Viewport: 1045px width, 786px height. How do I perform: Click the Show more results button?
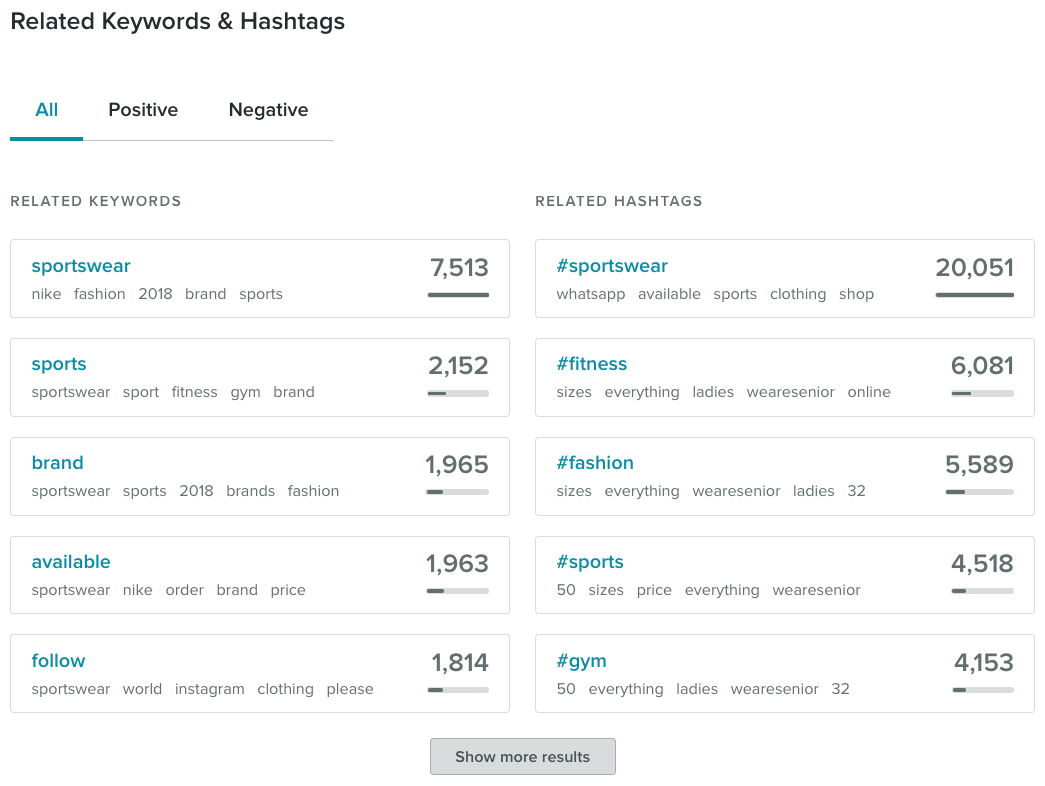[522, 757]
